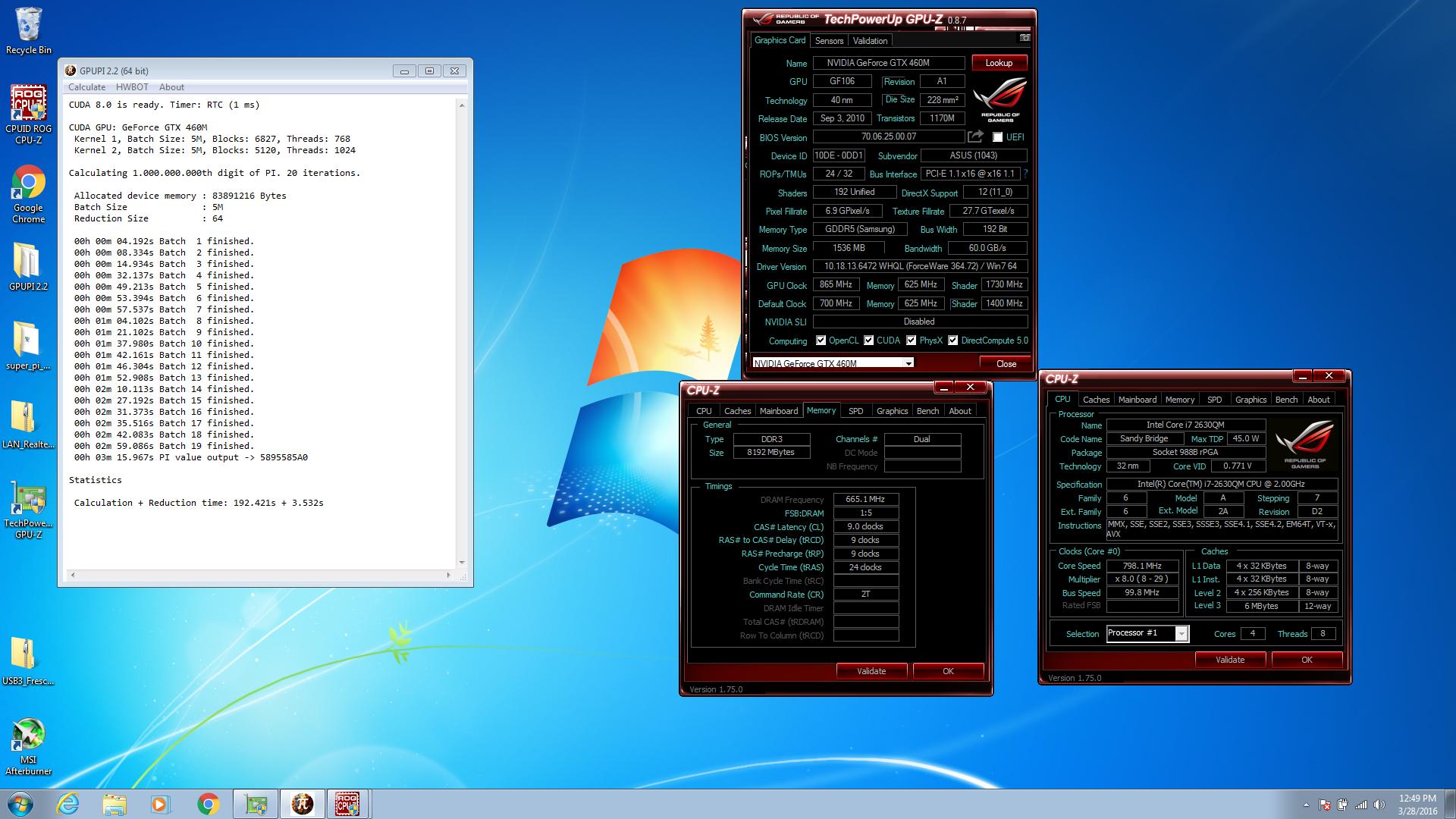Click the taskbar clock showing 12:49 PM

[x=1417, y=805]
